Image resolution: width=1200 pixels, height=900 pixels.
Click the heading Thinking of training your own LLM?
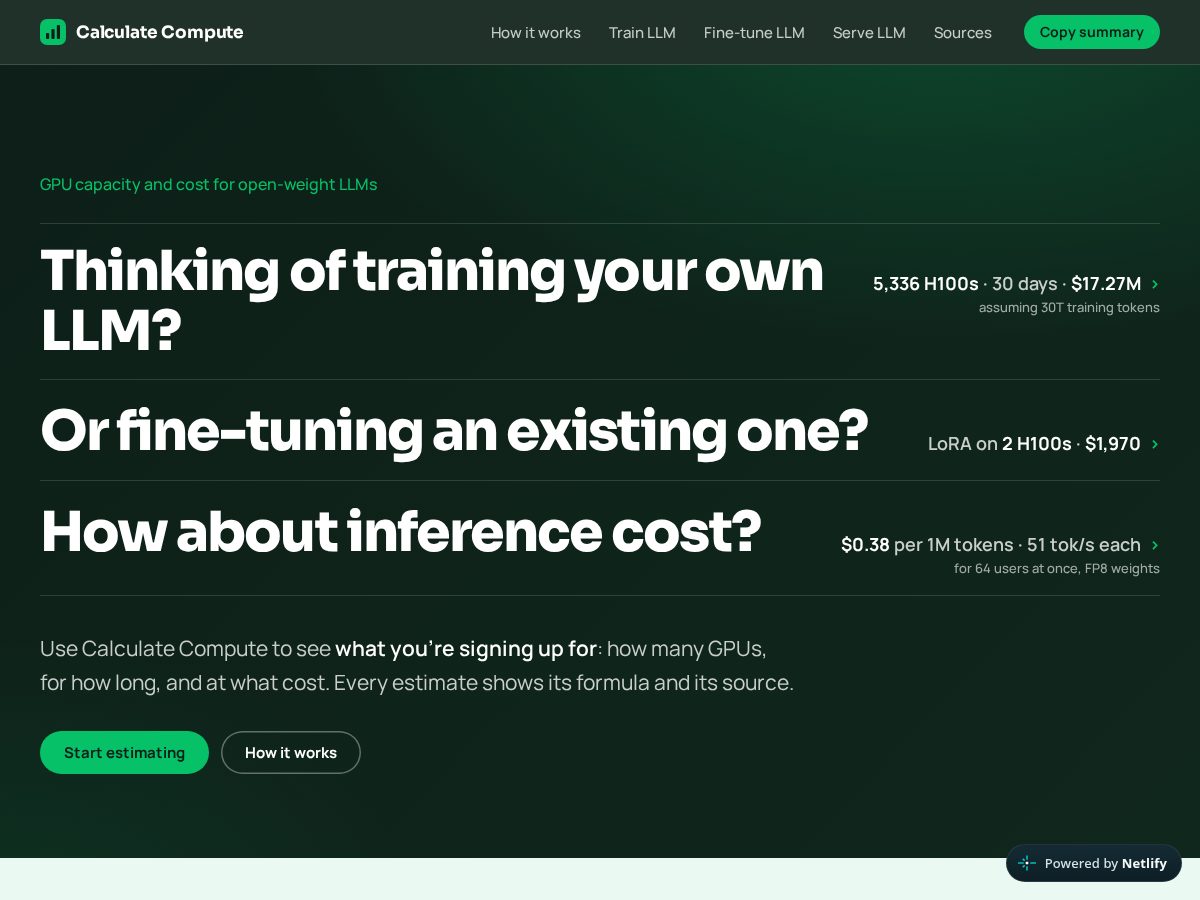click(x=432, y=300)
